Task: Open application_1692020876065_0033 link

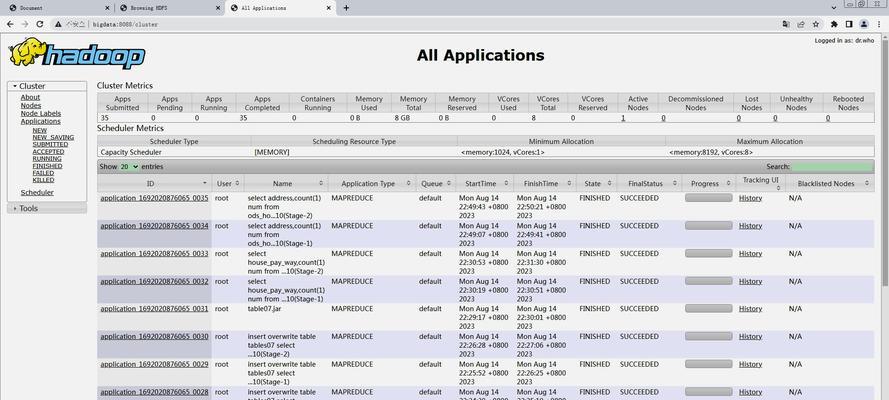Action: tap(154, 254)
